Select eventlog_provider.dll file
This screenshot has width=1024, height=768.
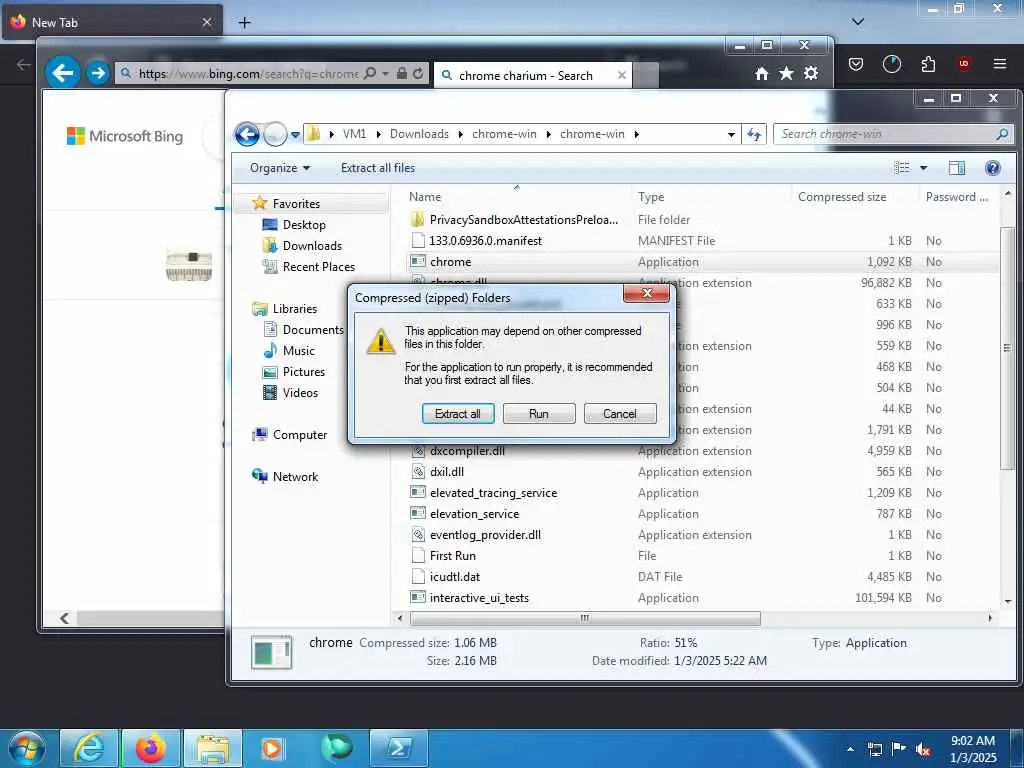(x=702, y=535)
